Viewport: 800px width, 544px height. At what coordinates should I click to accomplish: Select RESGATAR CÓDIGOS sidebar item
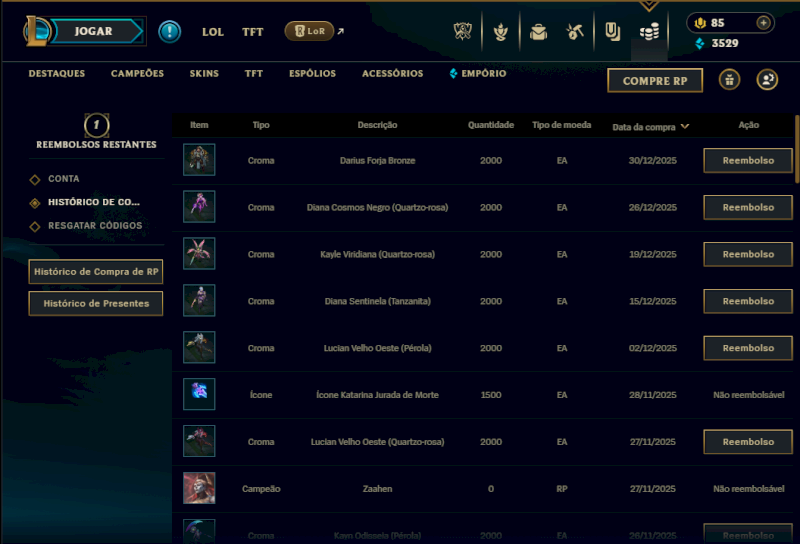pyautogui.click(x=95, y=226)
